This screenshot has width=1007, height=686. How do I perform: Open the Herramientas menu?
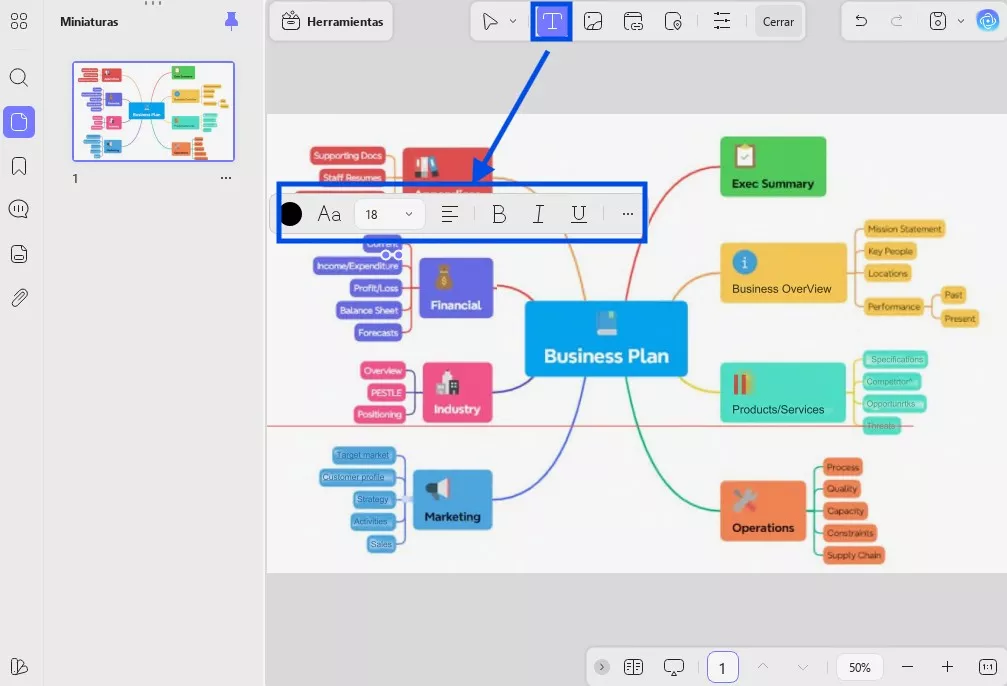click(331, 21)
